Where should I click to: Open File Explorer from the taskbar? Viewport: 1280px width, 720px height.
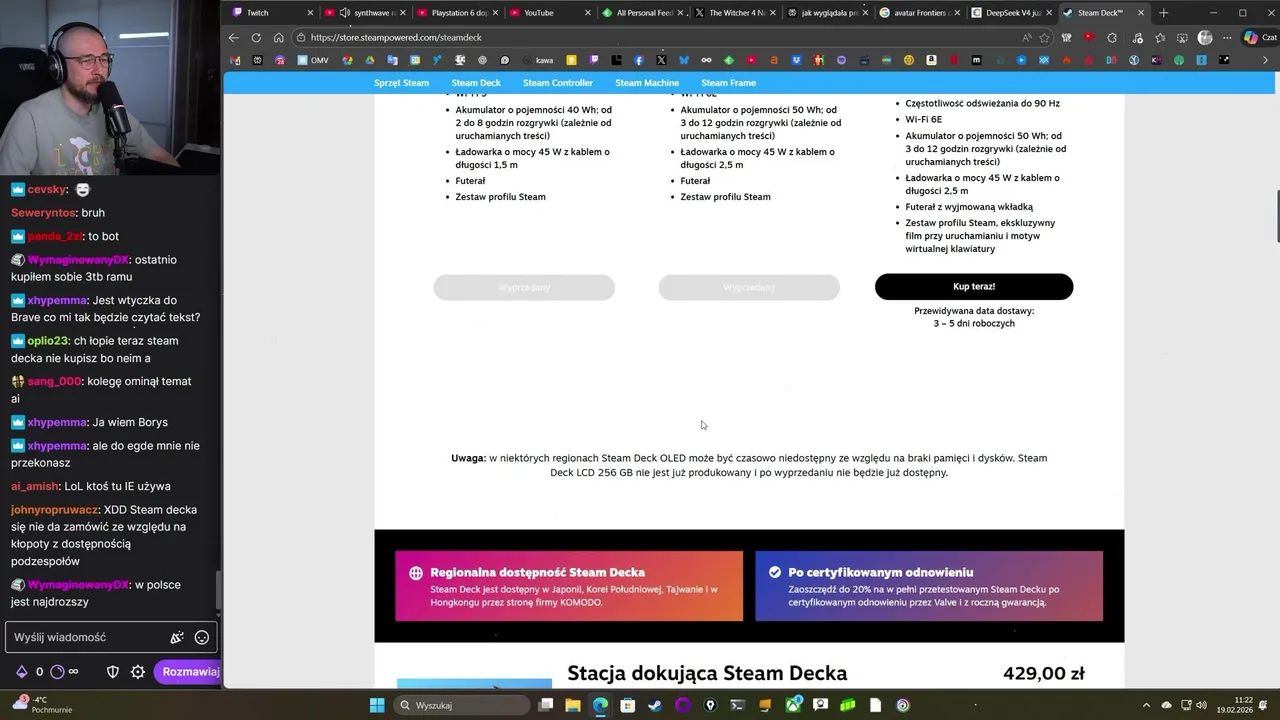pos(573,705)
